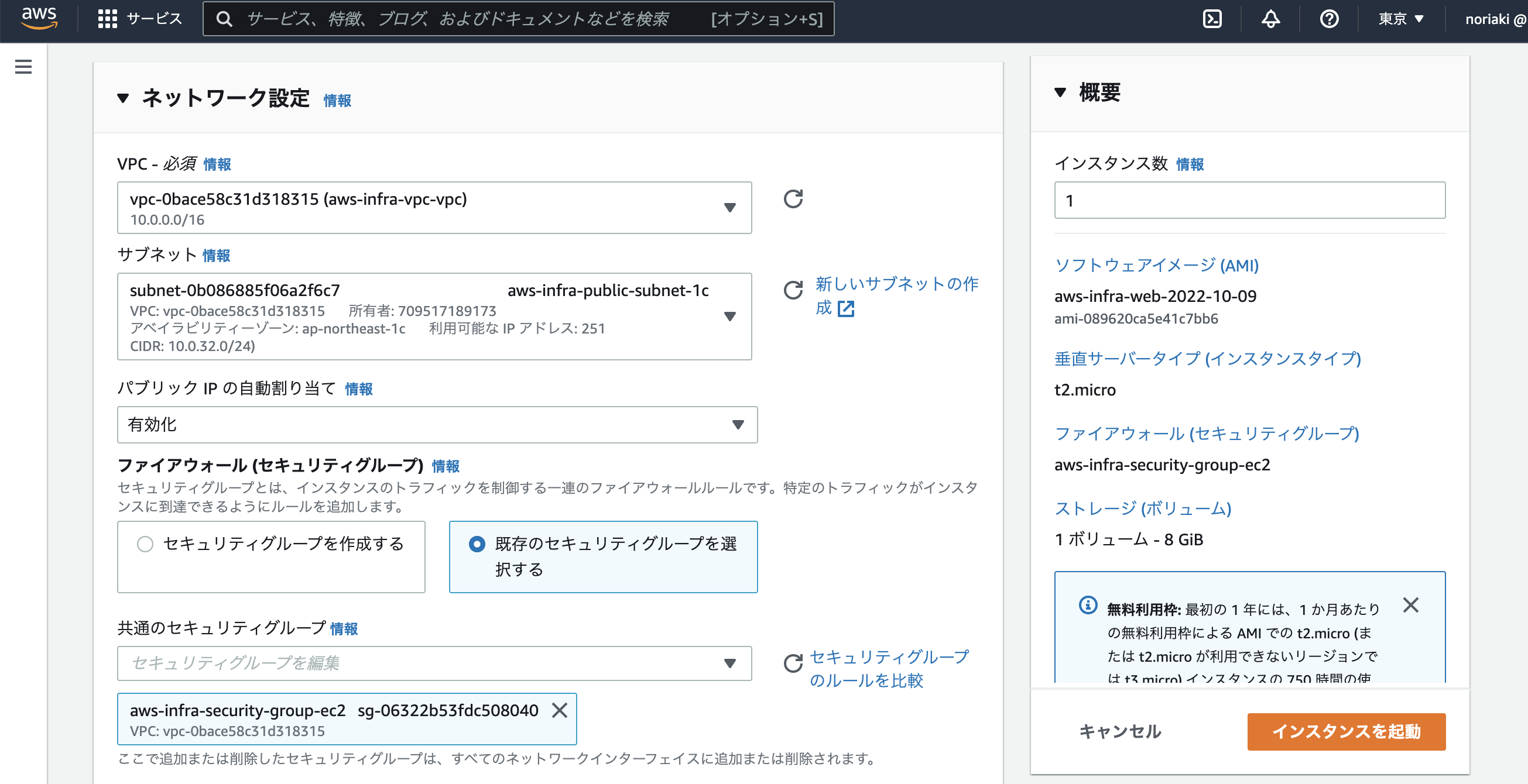Collapse the ネットワーク設定 section
Viewport: 1528px width, 784px height.
coord(124,98)
